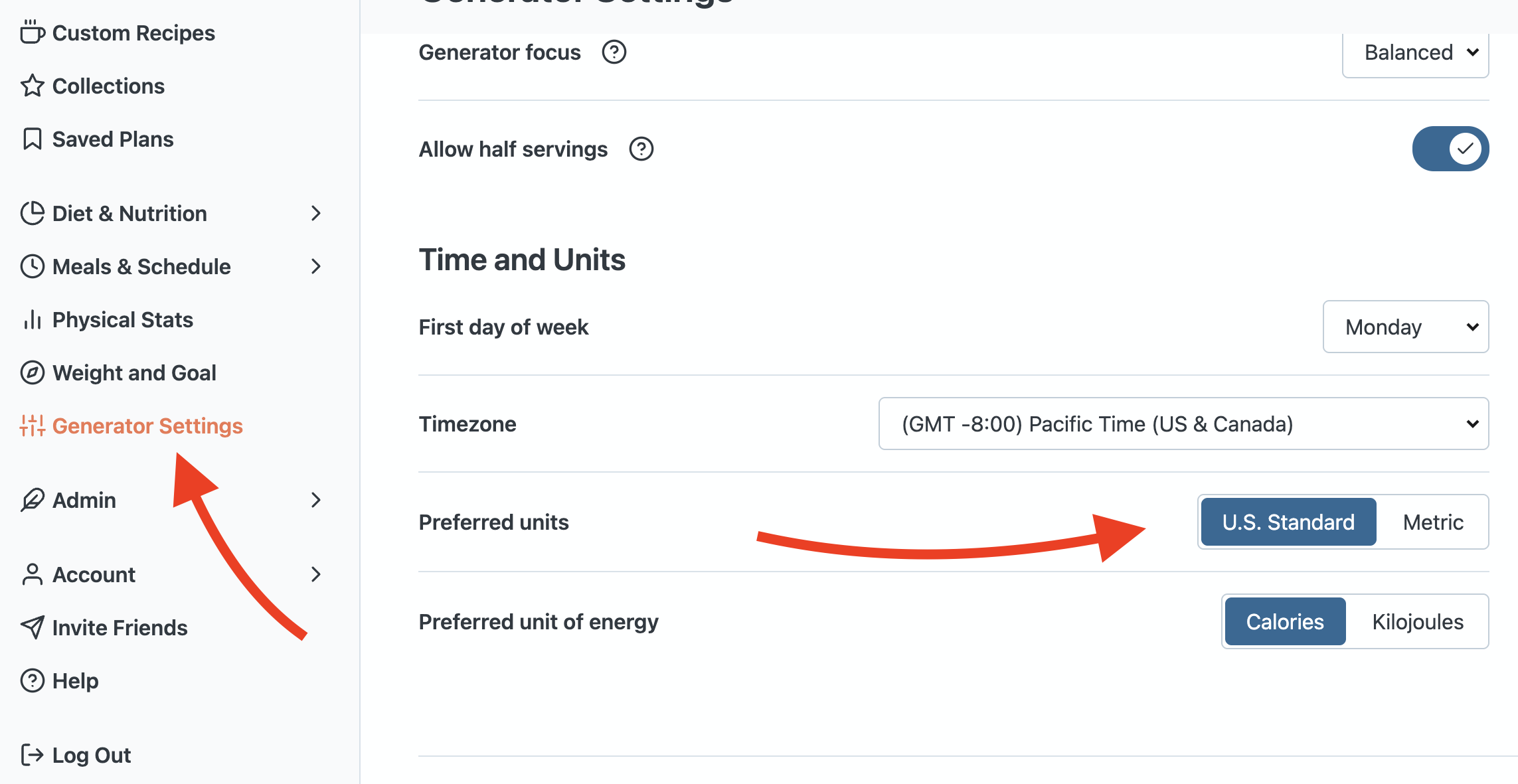This screenshot has height=784, width=1518.
Task: Click the Allow half servings help icon
Action: 641,149
